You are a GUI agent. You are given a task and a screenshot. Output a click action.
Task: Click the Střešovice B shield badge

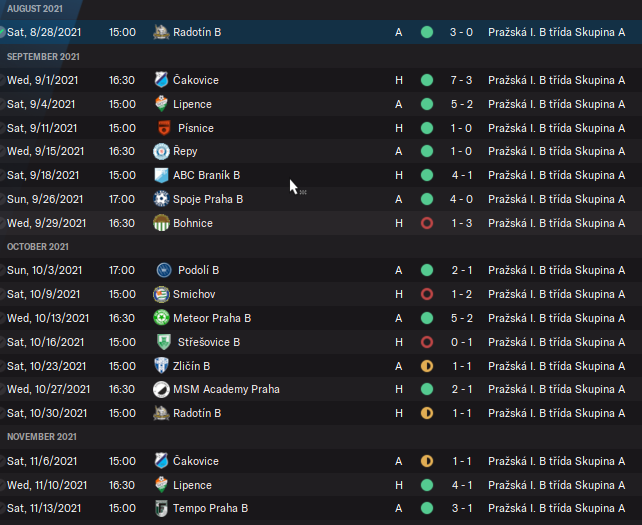pos(162,342)
